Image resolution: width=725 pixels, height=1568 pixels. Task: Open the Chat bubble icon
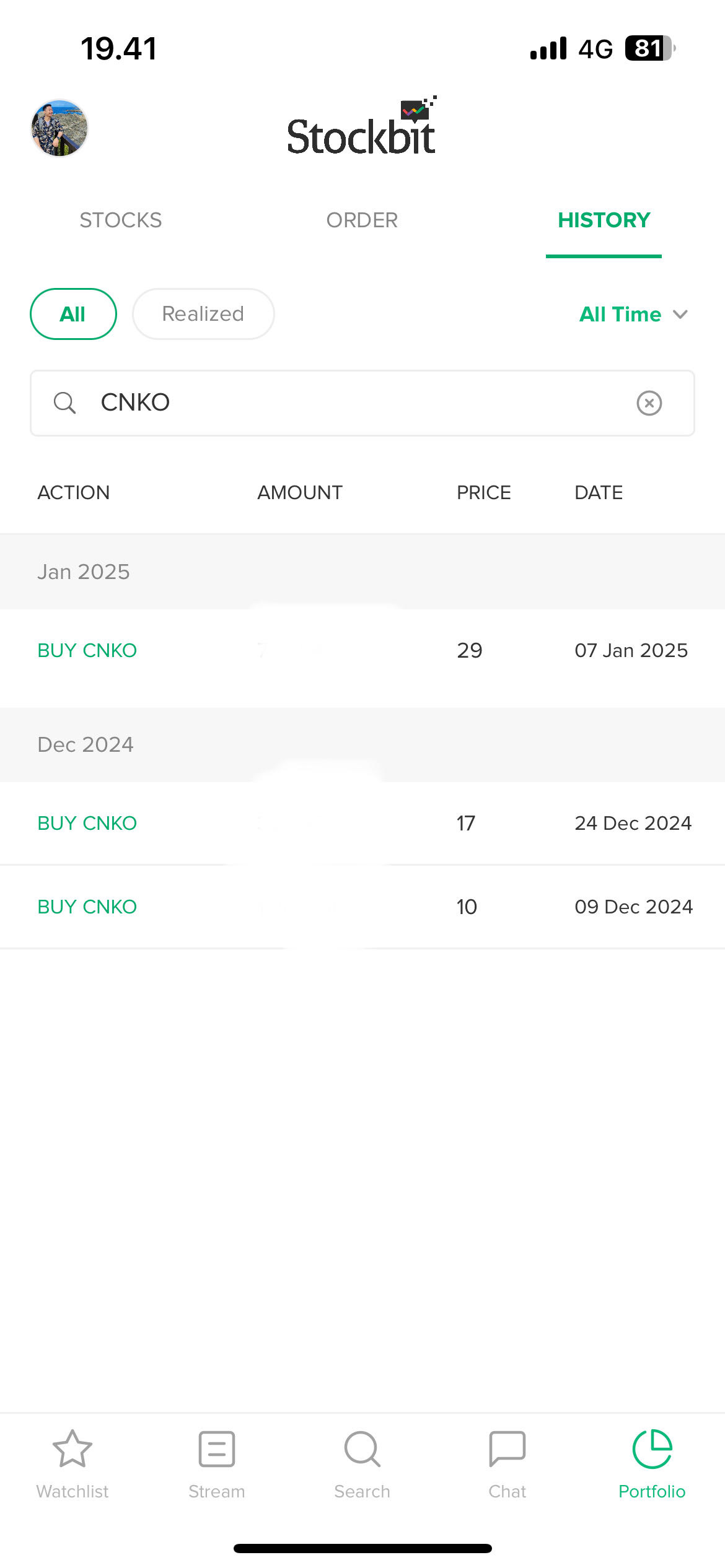point(507,1449)
